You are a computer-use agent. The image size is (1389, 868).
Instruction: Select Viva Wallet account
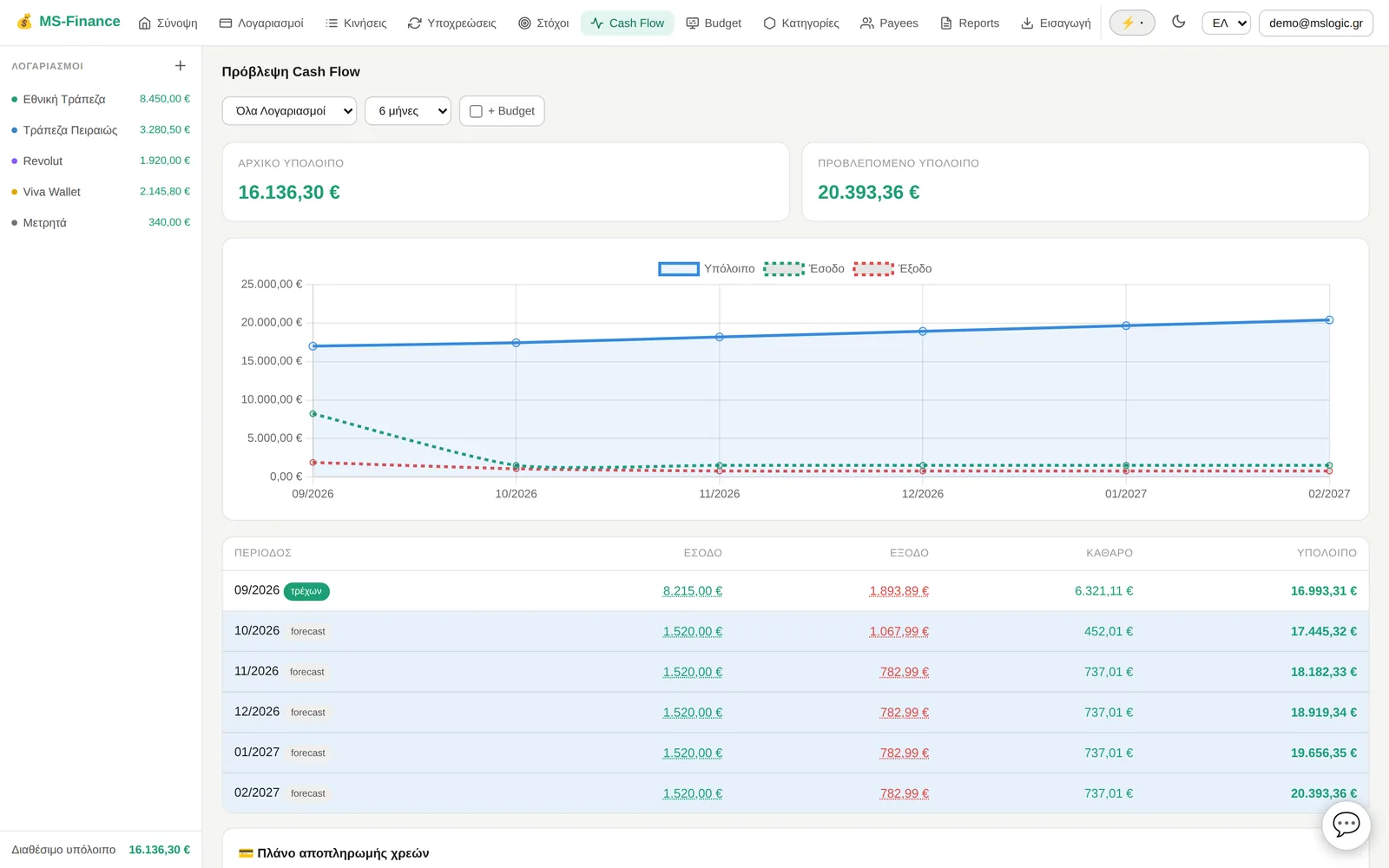pyautogui.click(x=101, y=192)
